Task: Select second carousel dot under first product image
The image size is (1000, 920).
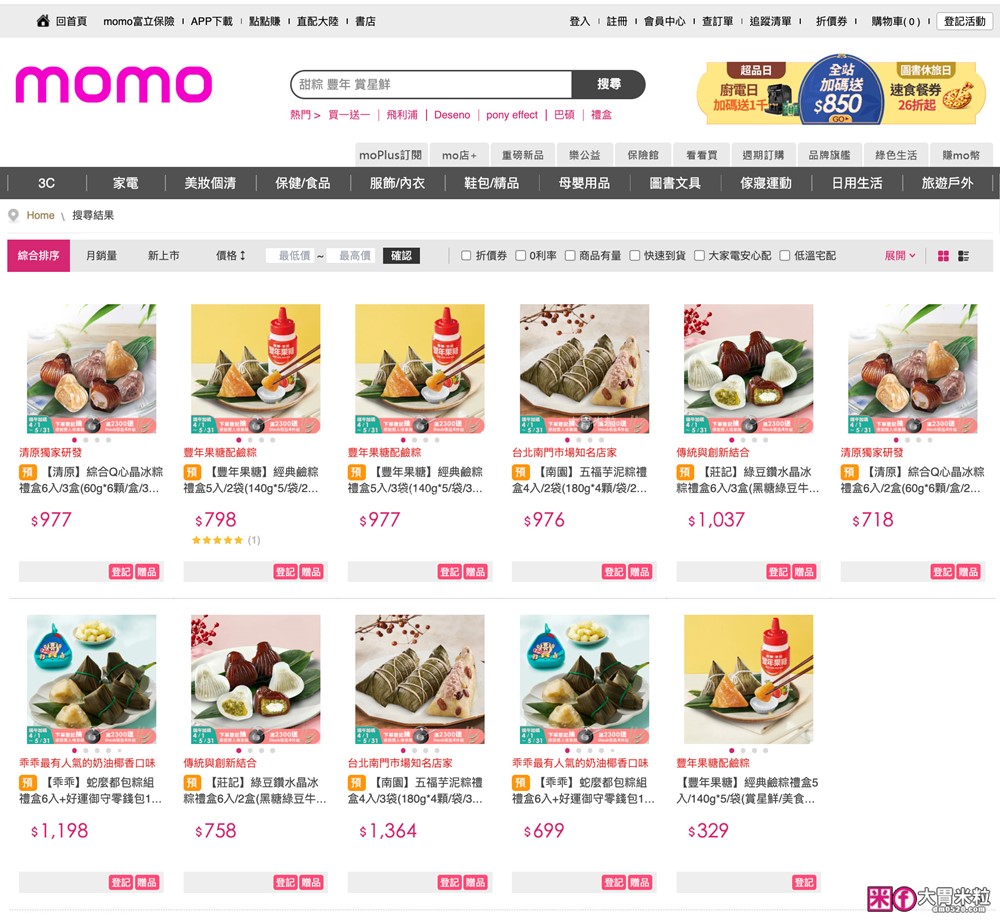Action: click(86, 440)
